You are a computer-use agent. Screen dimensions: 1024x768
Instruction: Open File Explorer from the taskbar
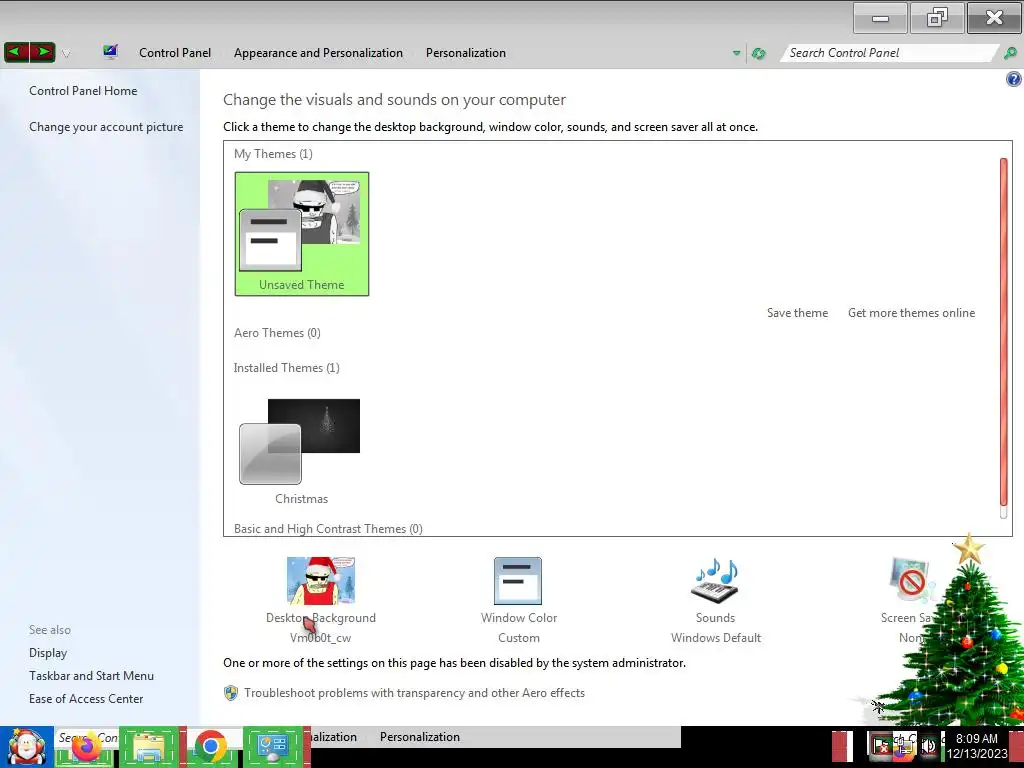pos(149,748)
